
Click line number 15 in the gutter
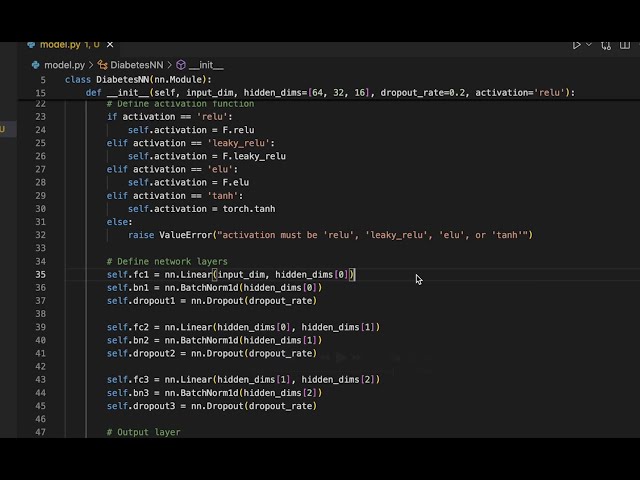(x=40, y=93)
